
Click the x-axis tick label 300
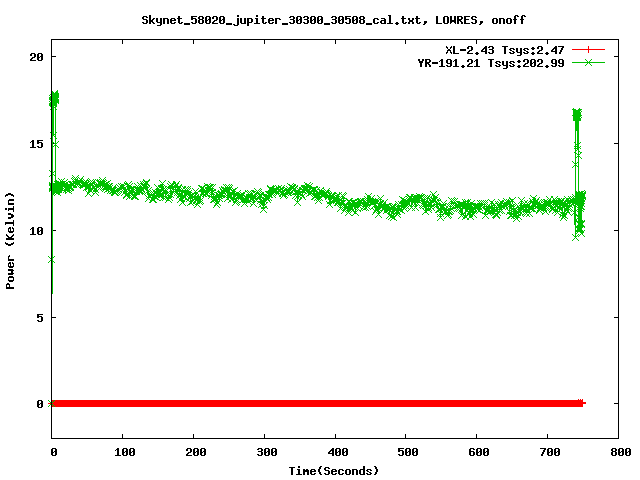pyautogui.click(x=267, y=452)
